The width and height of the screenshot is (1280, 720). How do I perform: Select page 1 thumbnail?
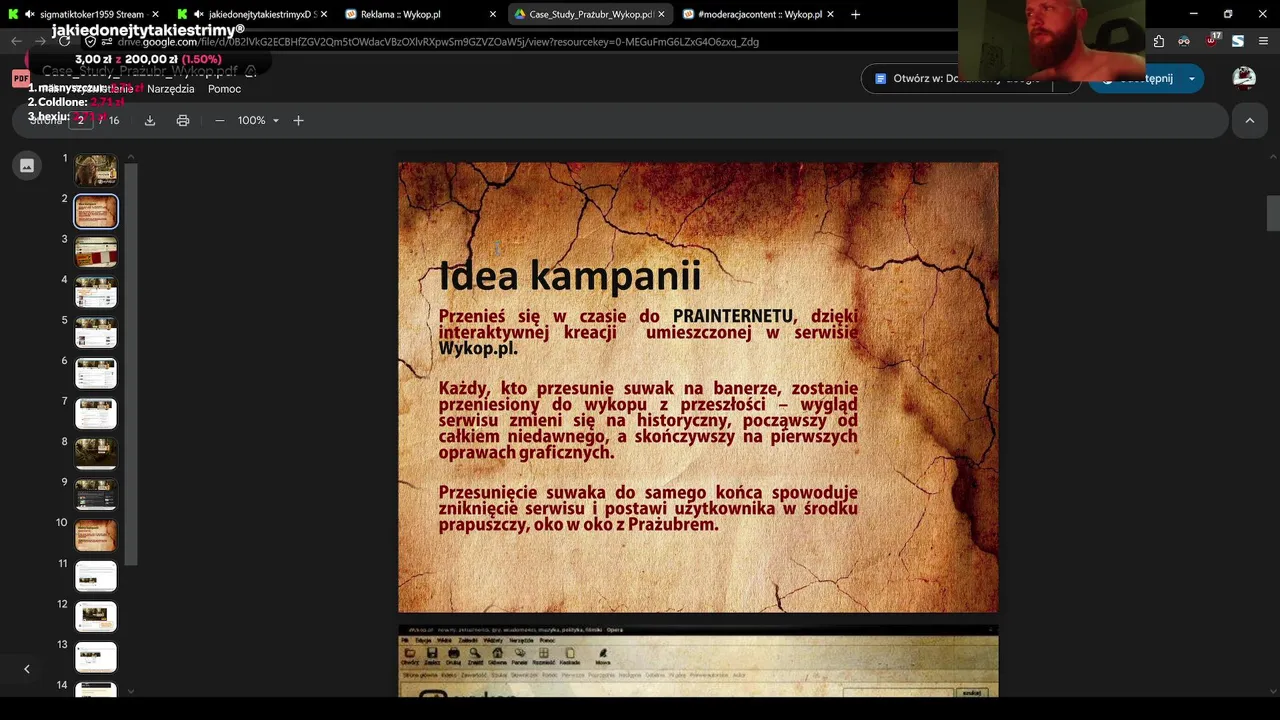96,170
